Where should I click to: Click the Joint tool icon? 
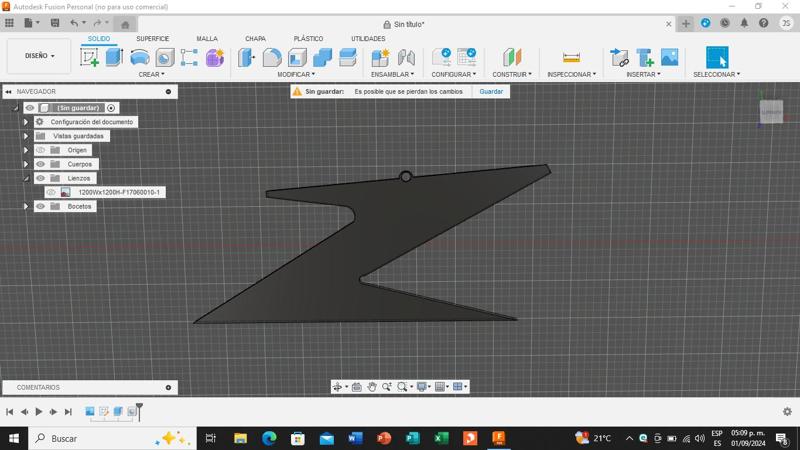[x=406, y=58]
